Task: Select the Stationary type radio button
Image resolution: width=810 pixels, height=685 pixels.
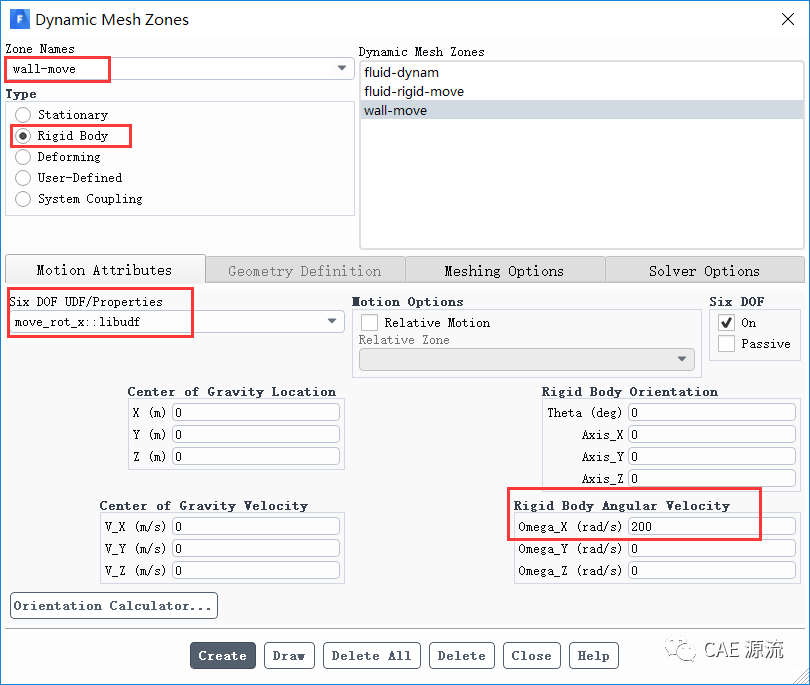Action: [23, 115]
